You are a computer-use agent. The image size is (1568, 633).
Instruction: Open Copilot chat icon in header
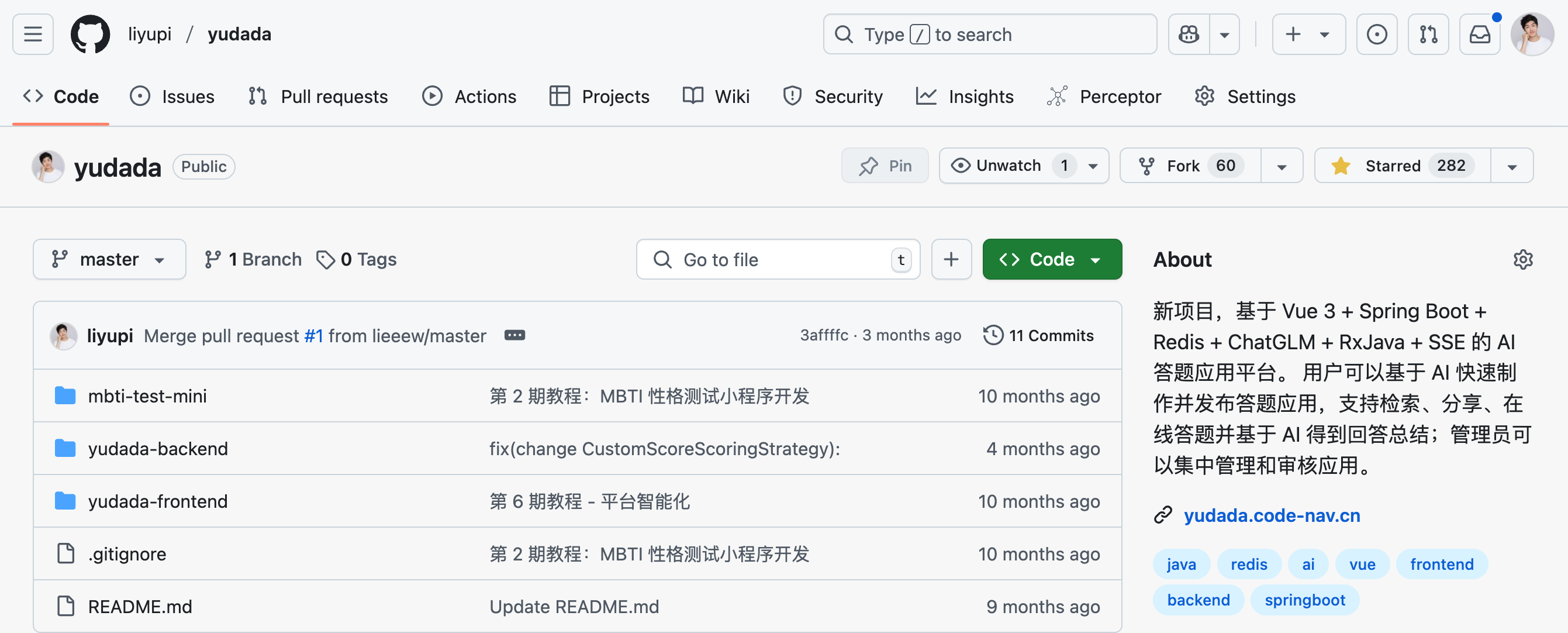coord(1188,35)
